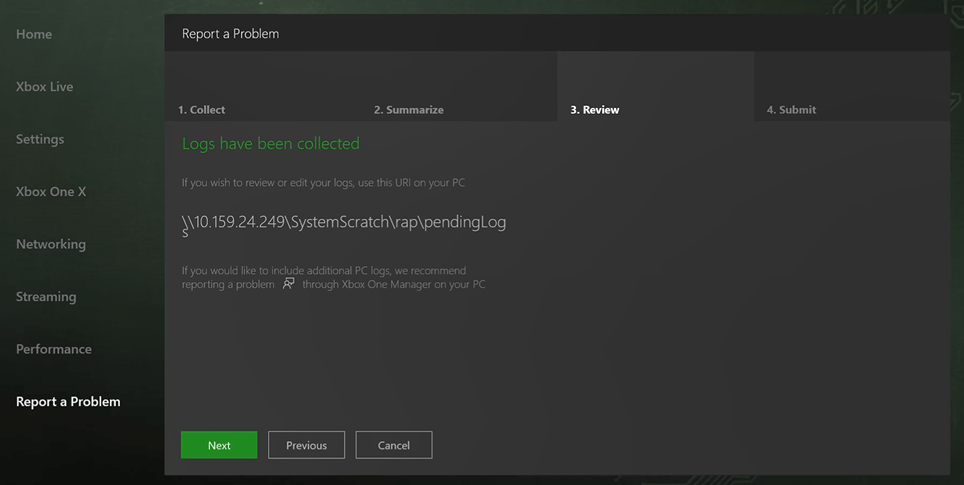Click the report-a-problem feedback icon

click(288, 284)
